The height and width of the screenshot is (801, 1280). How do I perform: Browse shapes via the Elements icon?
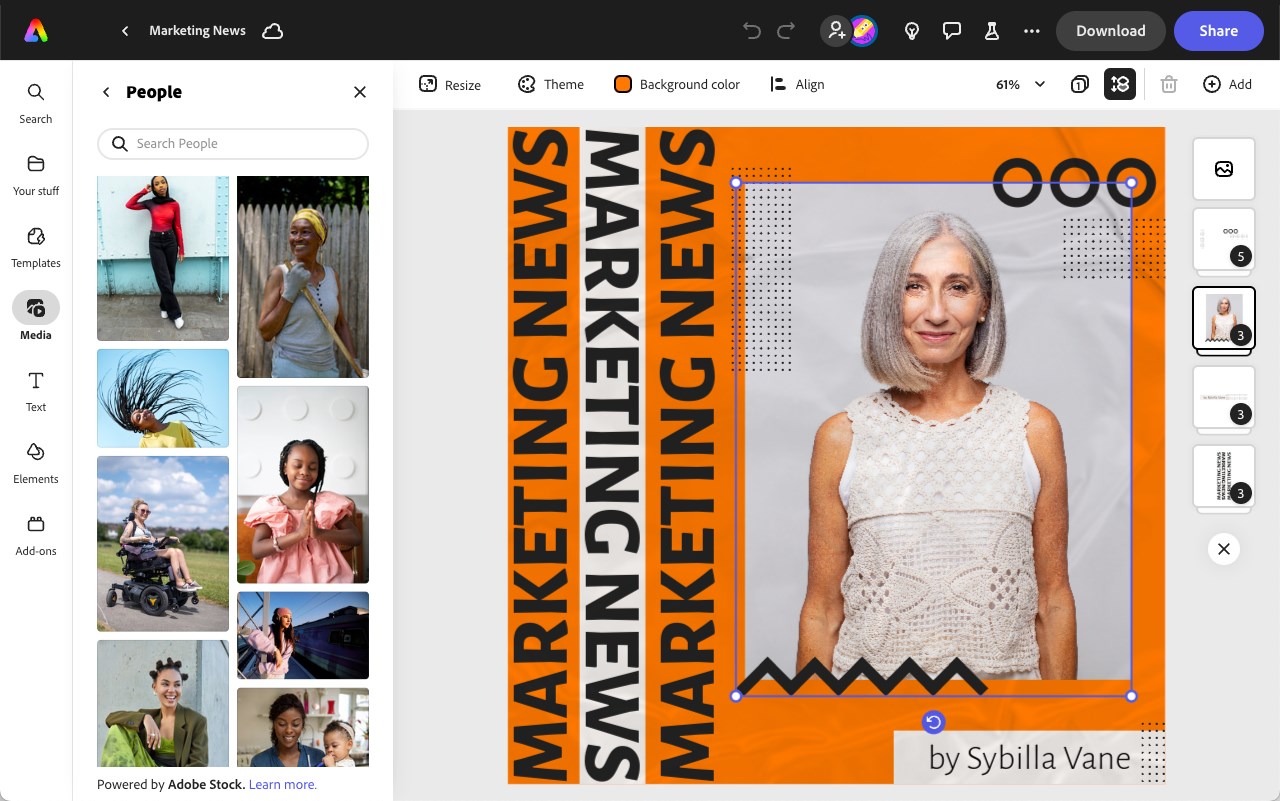click(x=35, y=462)
